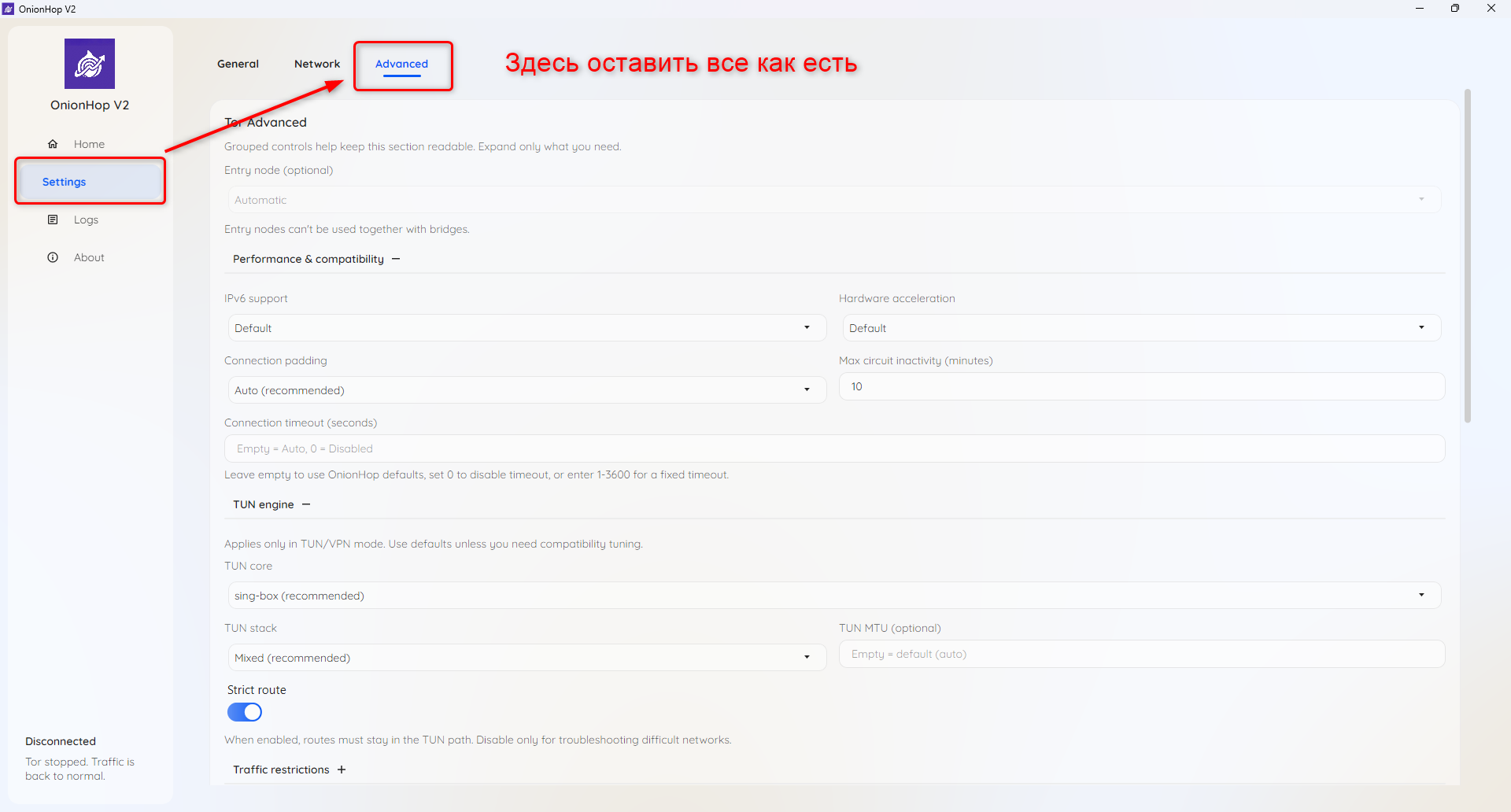Viewport: 1511px width, 812px height.
Task: Click the Connection timeout seconds field
Action: pos(834,448)
